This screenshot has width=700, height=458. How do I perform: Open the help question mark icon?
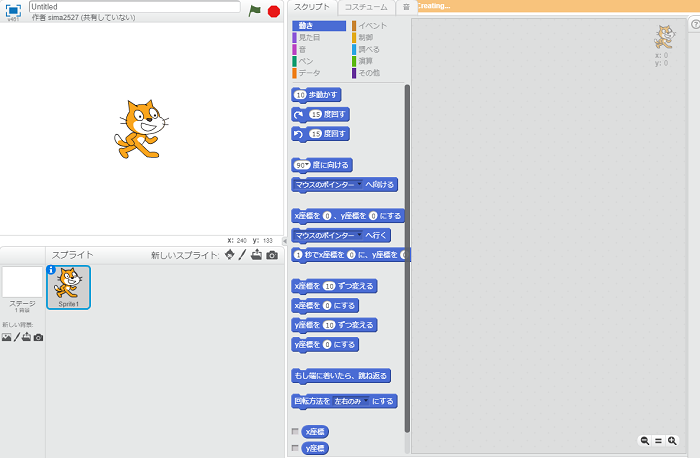(x=695, y=24)
